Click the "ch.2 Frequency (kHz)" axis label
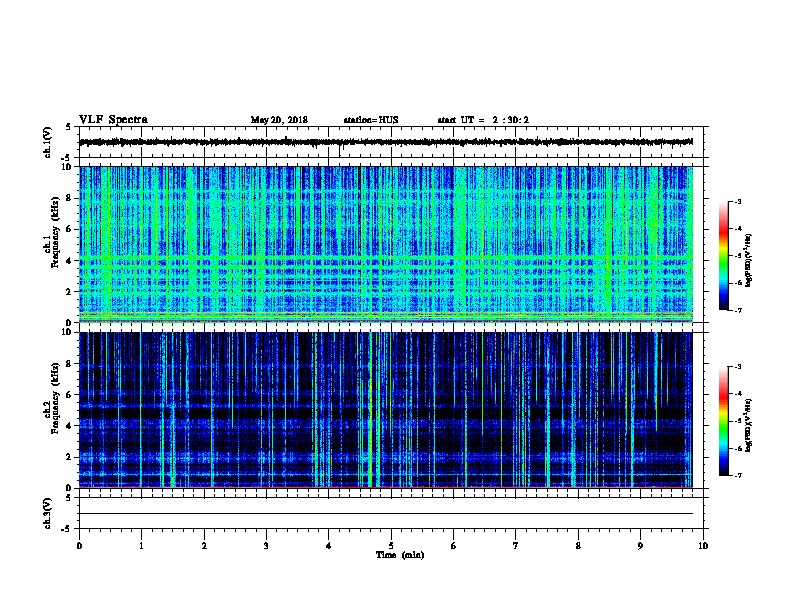This screenshot has height=612, width=792. point(51,398)
